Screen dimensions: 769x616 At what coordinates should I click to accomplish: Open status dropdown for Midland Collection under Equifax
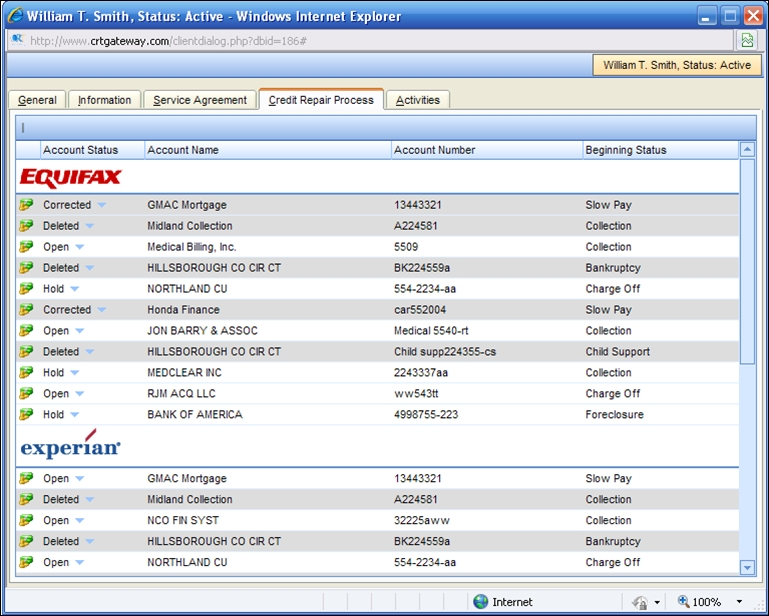pos(90,227)
